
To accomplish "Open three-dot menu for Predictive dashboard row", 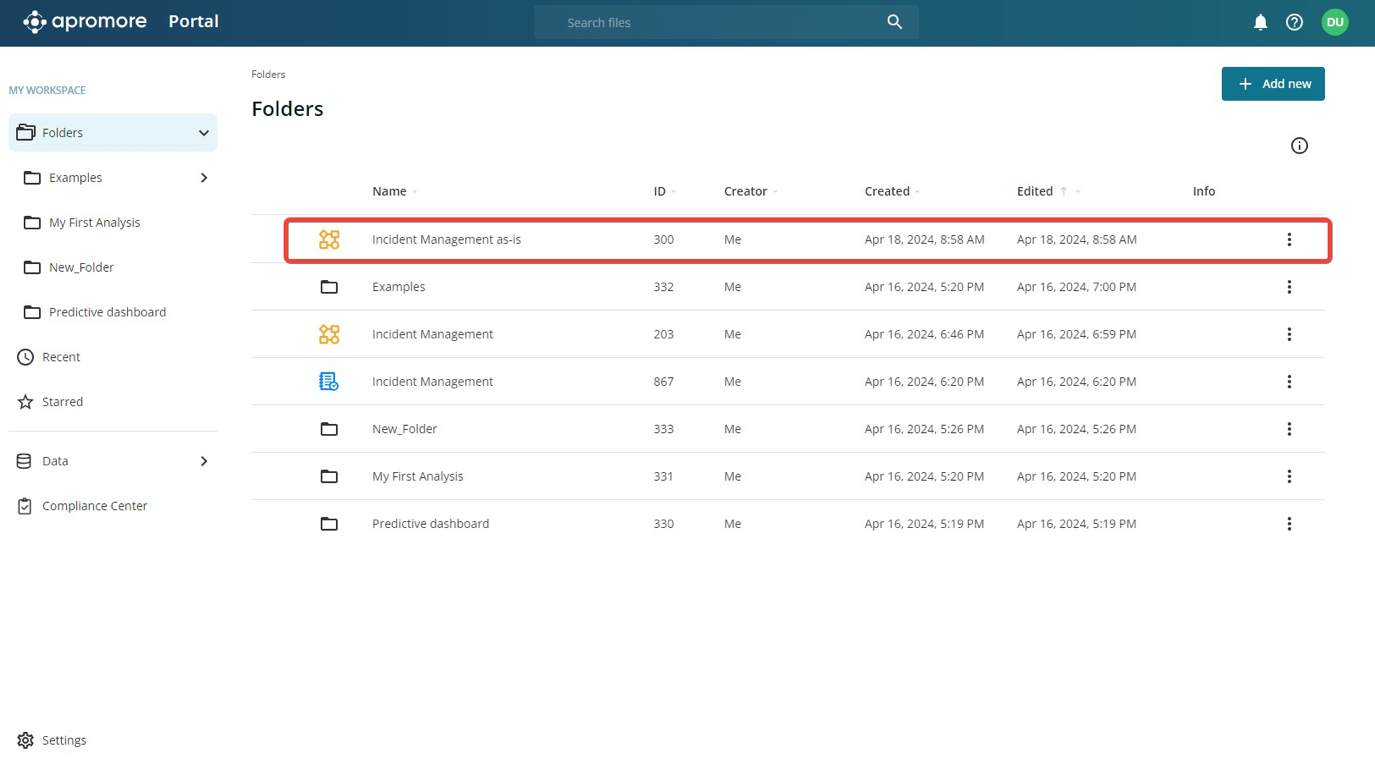I will 1289,524.
